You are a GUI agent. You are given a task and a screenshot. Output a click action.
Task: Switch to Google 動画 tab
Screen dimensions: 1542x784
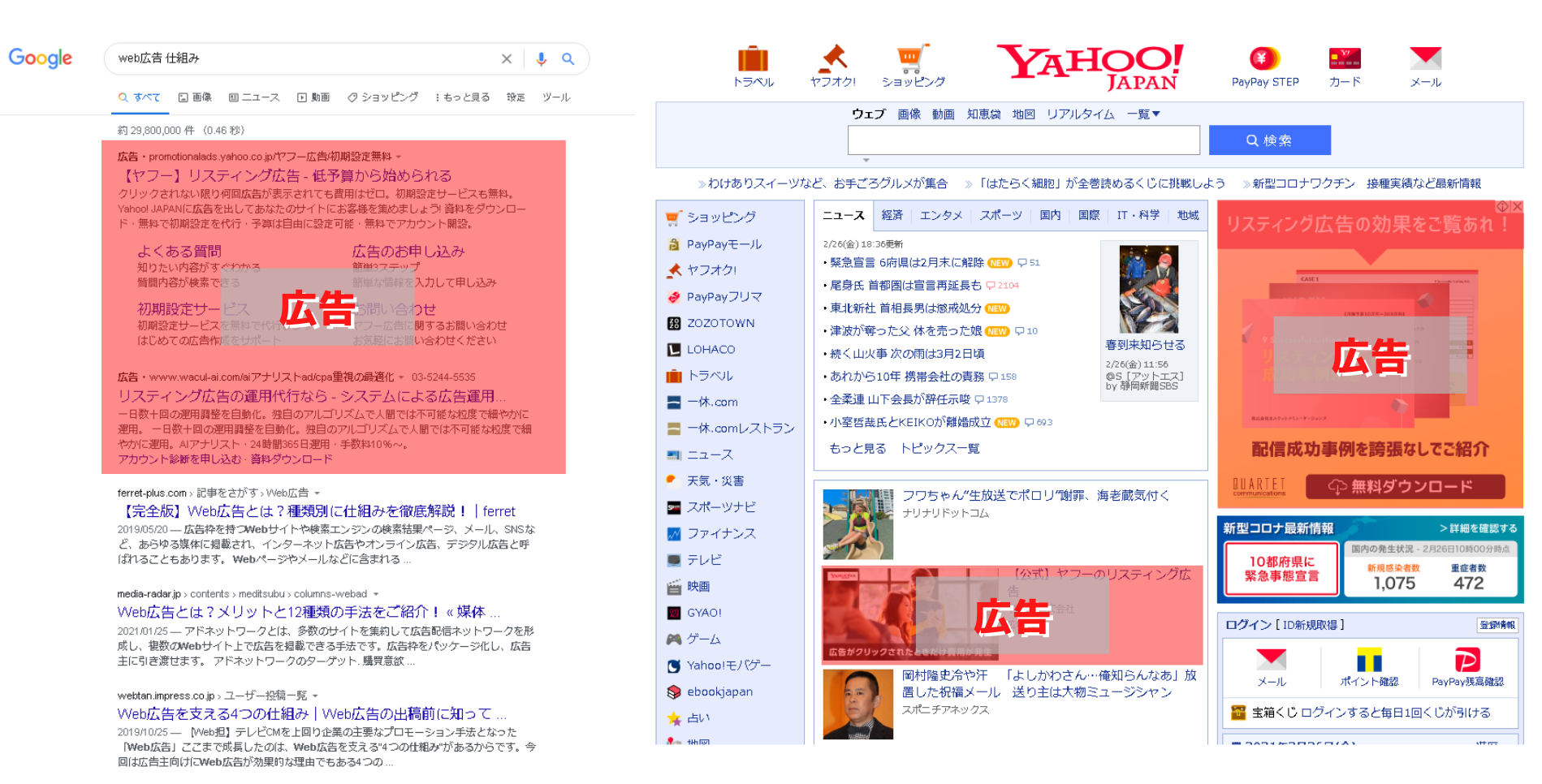[313, 97]
